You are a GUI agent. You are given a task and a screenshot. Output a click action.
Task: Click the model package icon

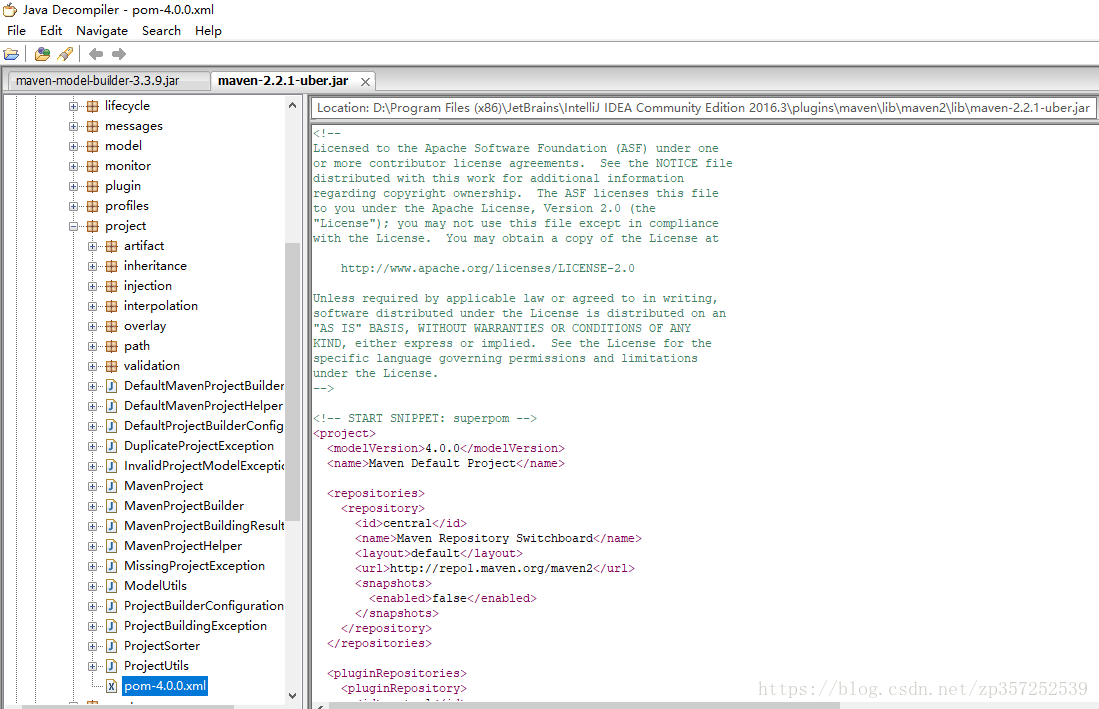coord(93,146)
